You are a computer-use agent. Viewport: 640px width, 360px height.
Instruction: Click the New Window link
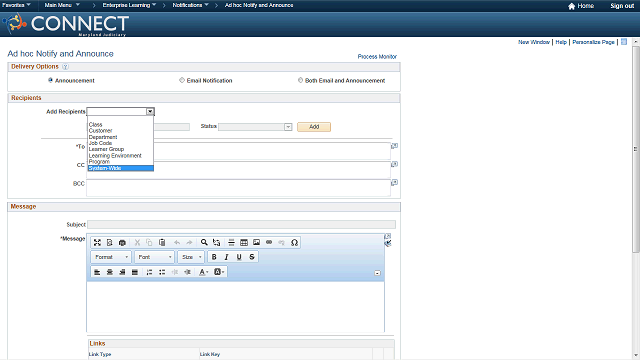coord(534,42)
